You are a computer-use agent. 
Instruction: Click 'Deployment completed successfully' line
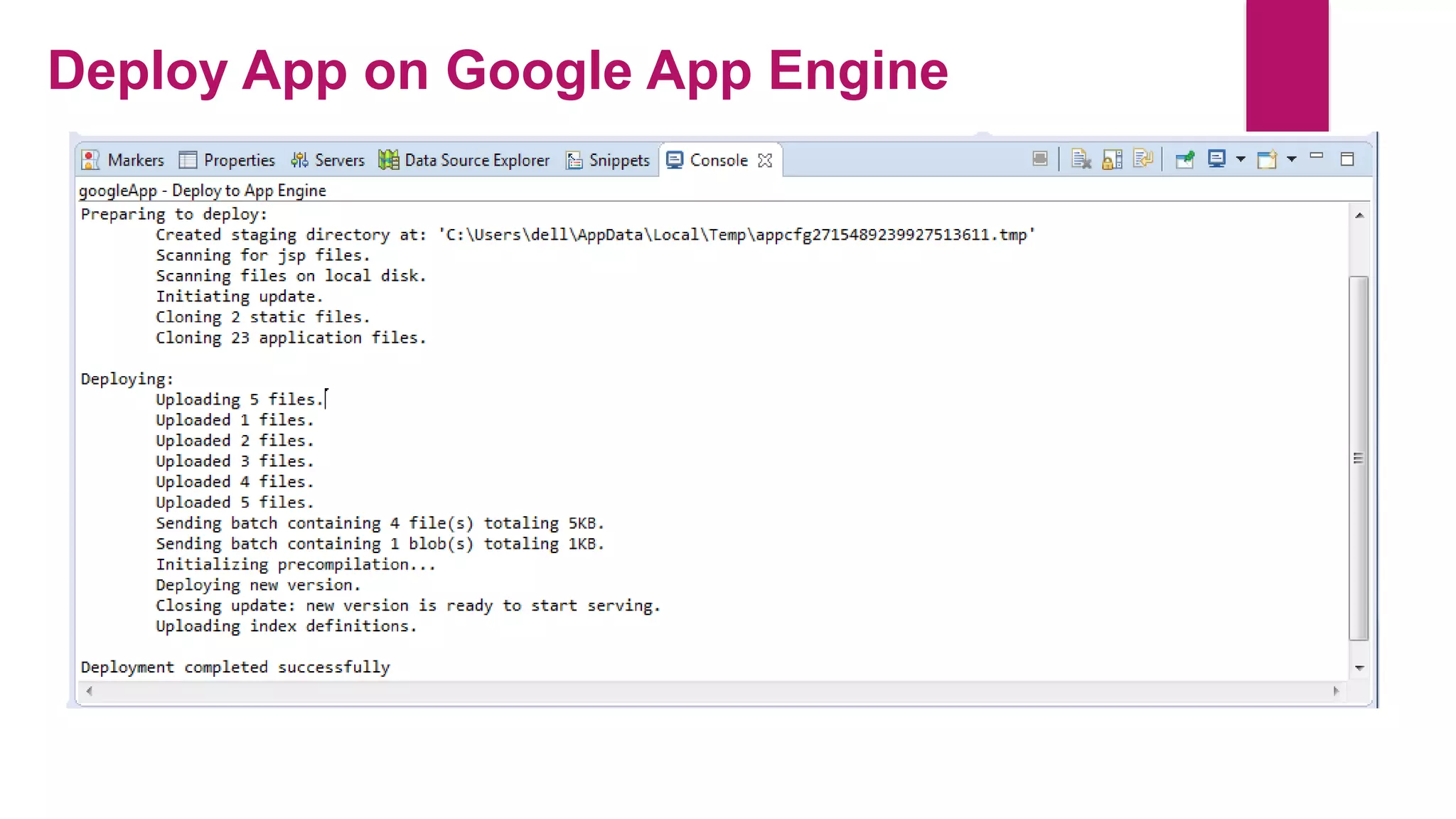pyautogui.click(x=235, y=668)
